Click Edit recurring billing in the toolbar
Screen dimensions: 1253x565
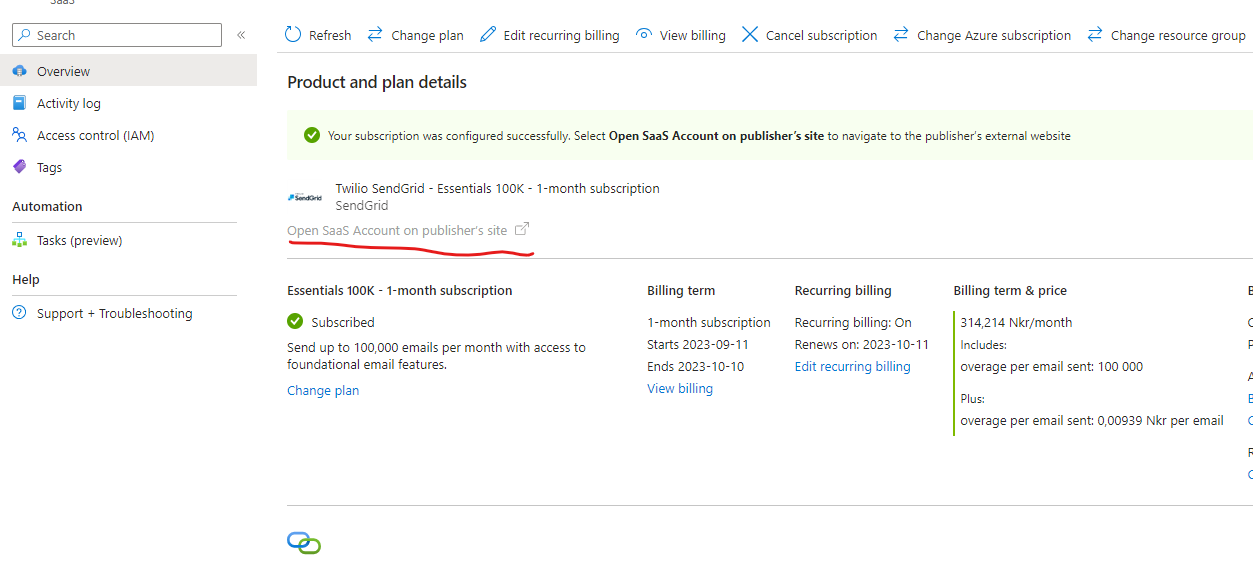[550, 35]
